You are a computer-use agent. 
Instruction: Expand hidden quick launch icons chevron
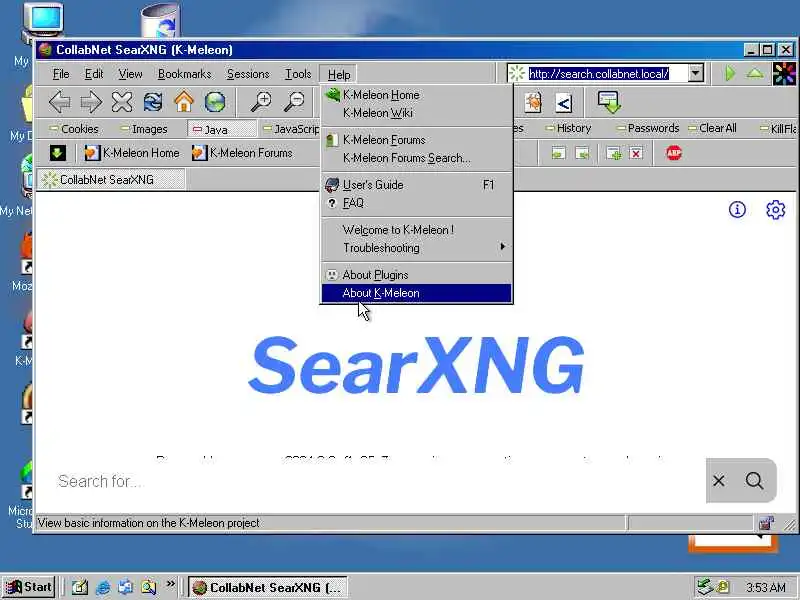pyautogui.click(x=170, y=584)
